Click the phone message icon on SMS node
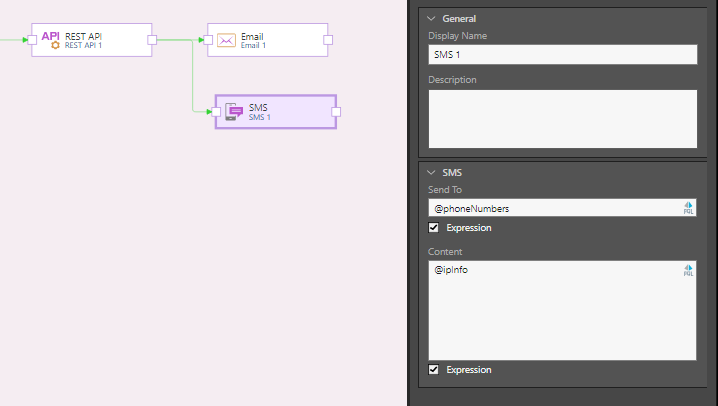The width and height of the screenshot is (718, 406). tap(233, 112)
